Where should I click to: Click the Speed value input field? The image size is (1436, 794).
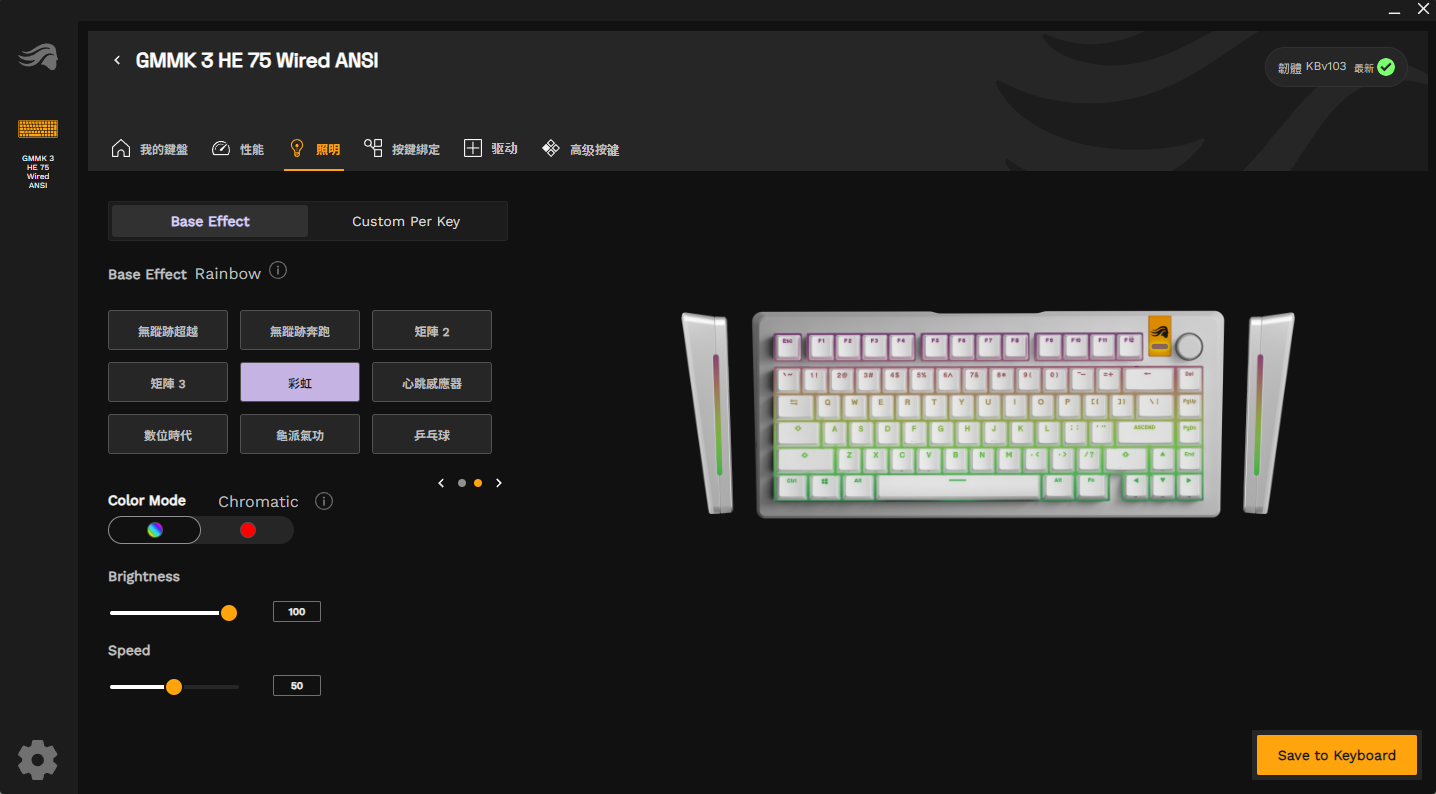pos(297,686)
